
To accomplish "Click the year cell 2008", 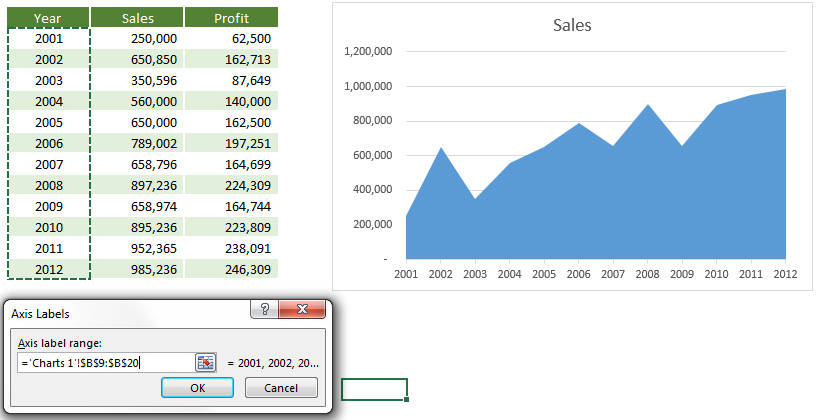I will [x=49, y=185].
